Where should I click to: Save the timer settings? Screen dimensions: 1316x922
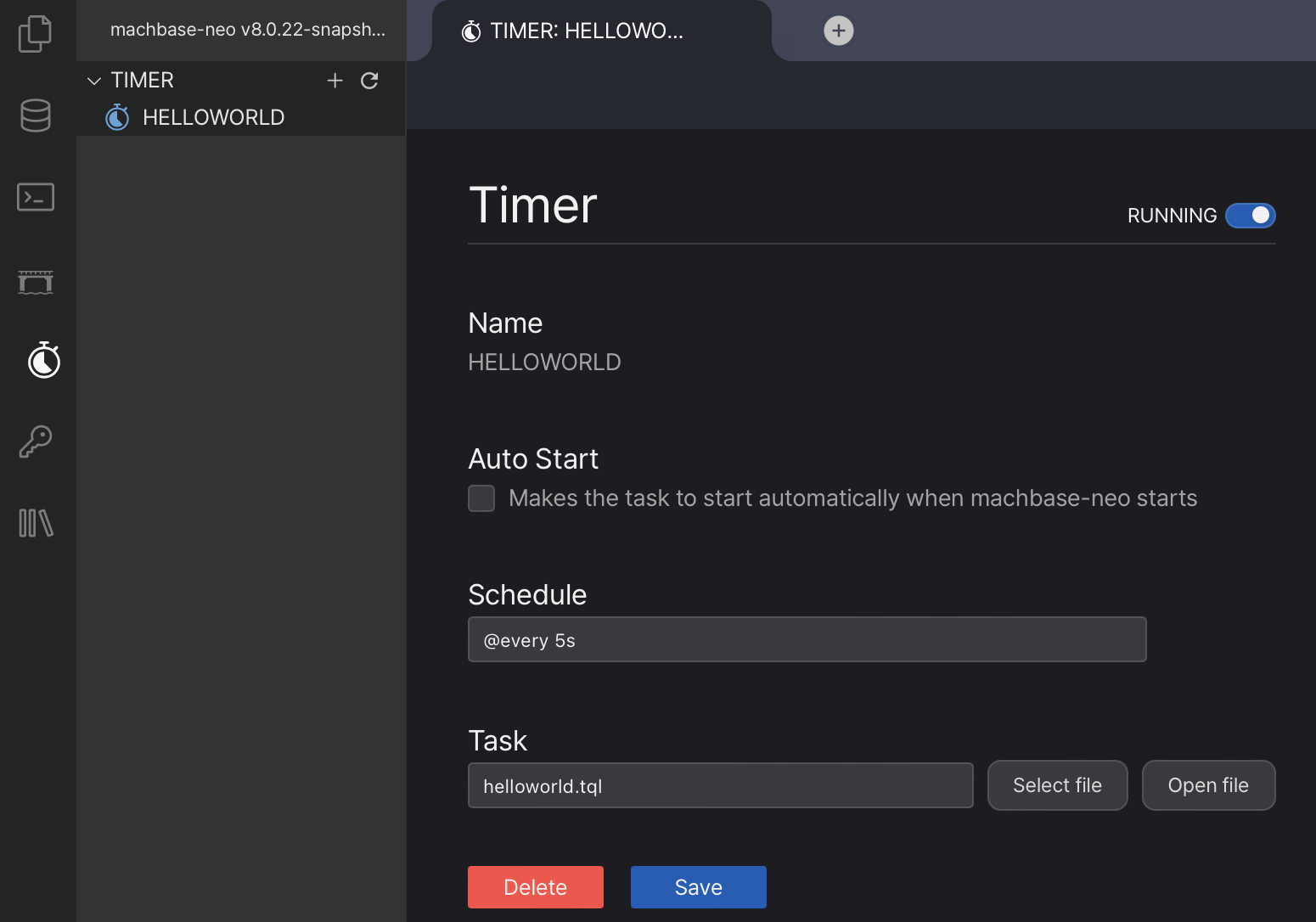tap(698, 887)
